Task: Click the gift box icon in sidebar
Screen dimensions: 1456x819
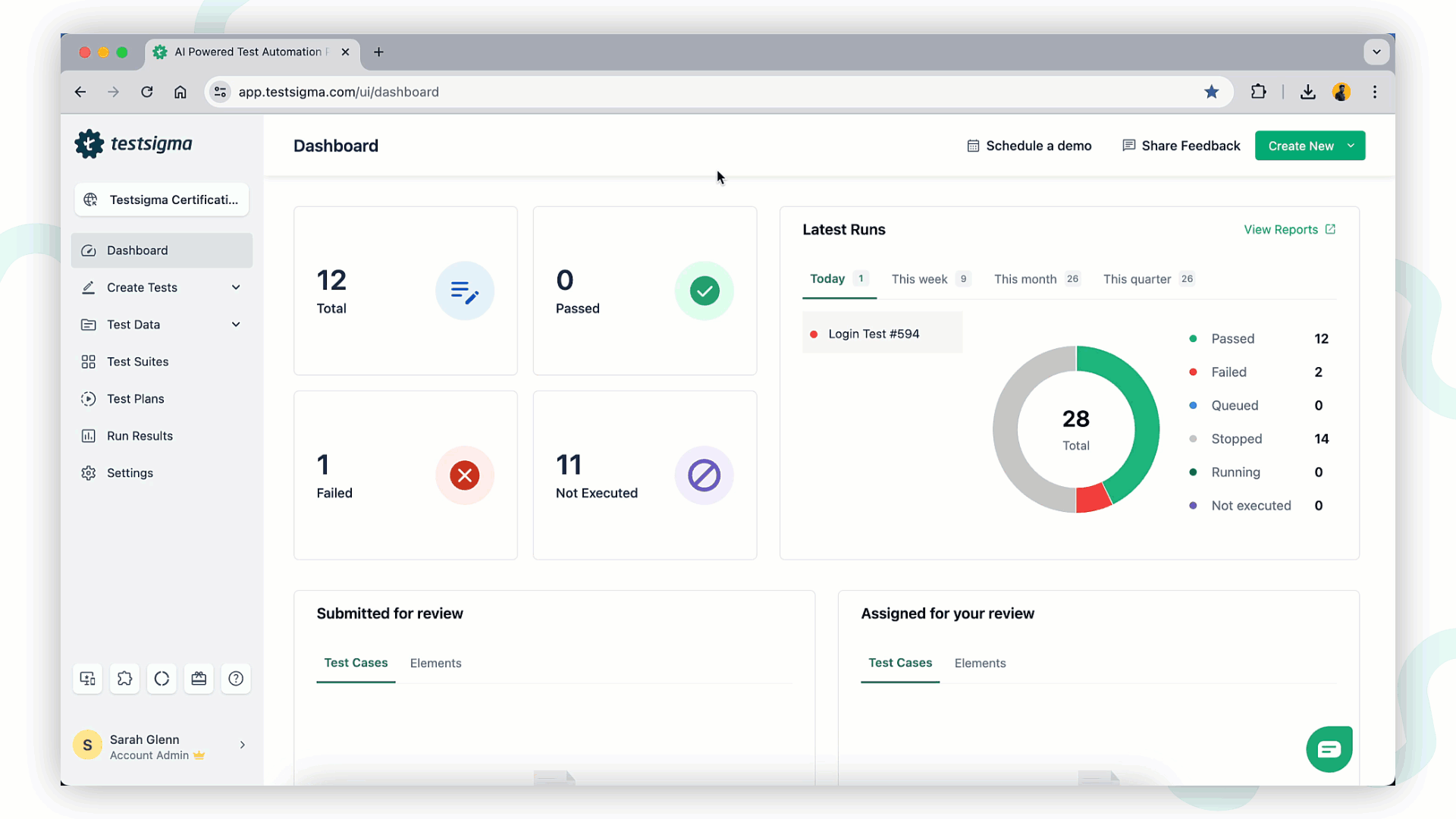Action: pyautogui.click(x=199, y=679)
